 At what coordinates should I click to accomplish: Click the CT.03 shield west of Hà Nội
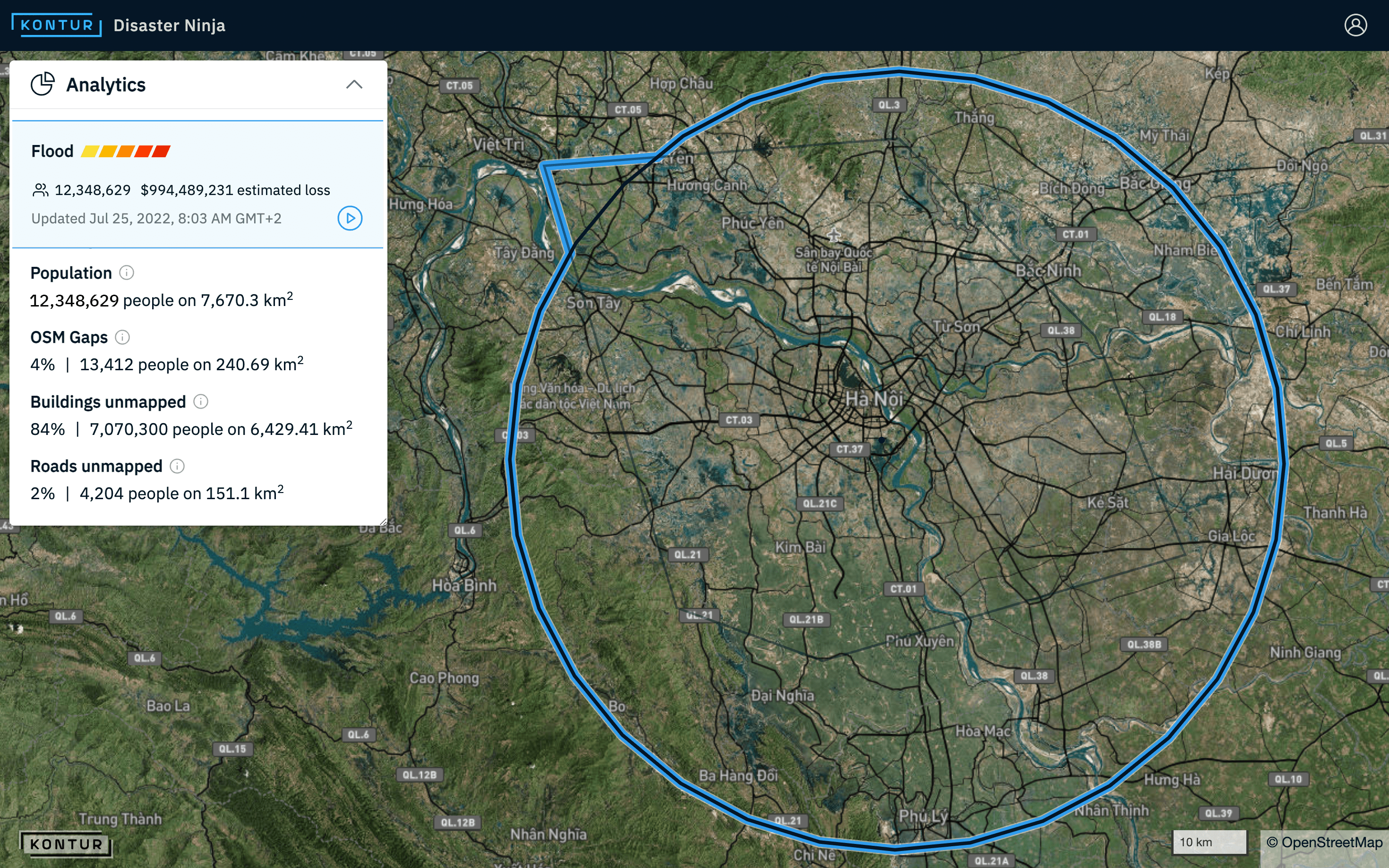pos(738,420)
